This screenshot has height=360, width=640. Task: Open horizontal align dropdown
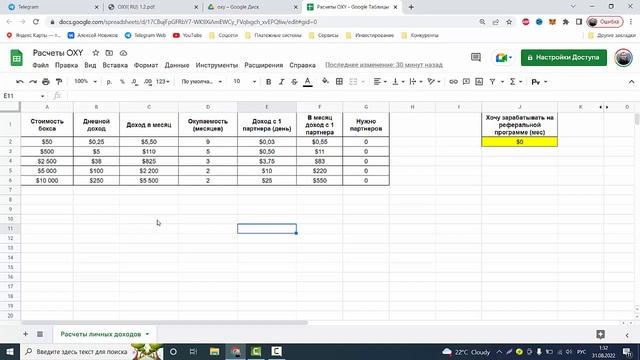[380, 82]
